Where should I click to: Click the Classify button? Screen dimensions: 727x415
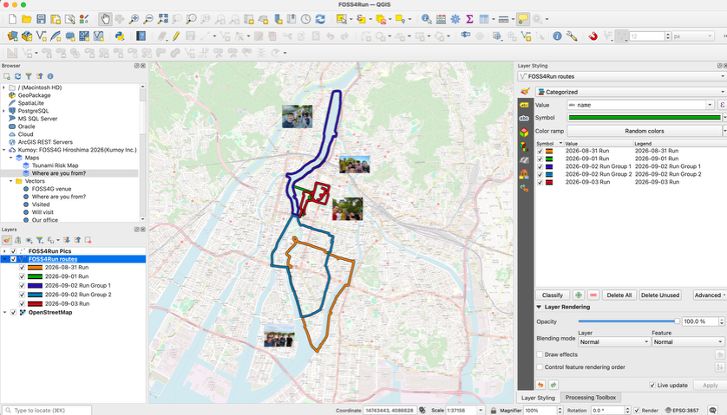point(552,295)
